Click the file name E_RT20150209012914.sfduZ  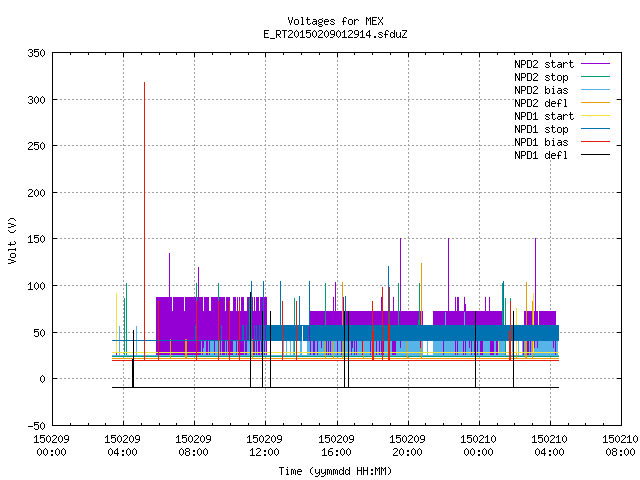(x=335, y=34)
